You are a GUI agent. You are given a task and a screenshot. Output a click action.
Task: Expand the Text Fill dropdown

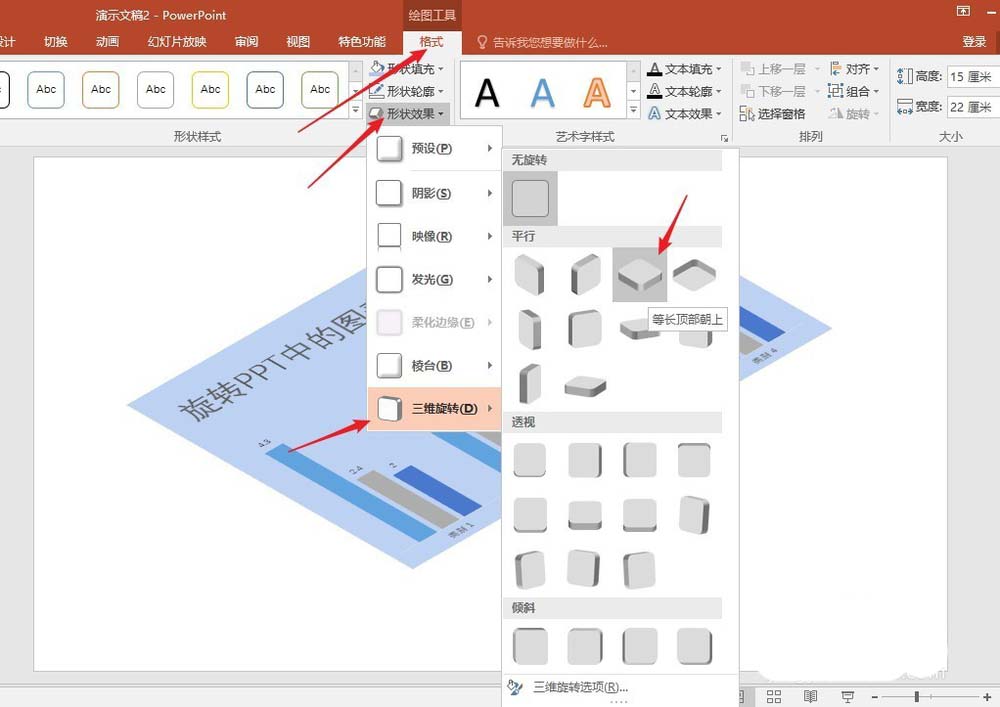[x=685, y=69]
